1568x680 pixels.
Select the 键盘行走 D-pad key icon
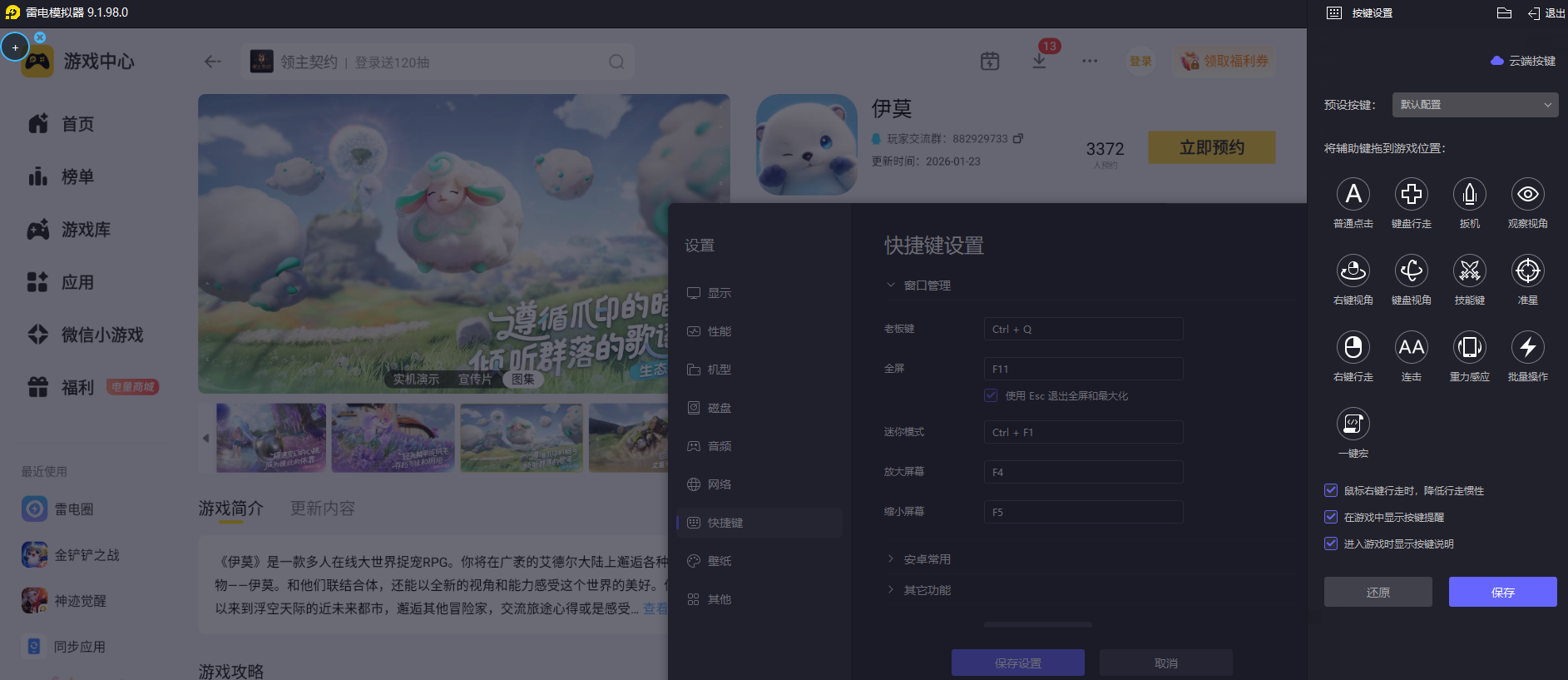pyautogui.click(x=1412, y=194)
